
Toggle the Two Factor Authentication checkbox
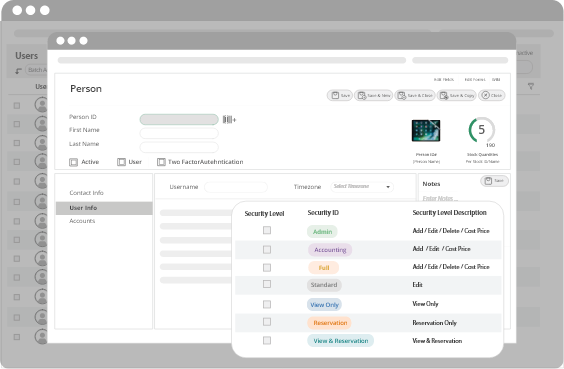(161, 162)
